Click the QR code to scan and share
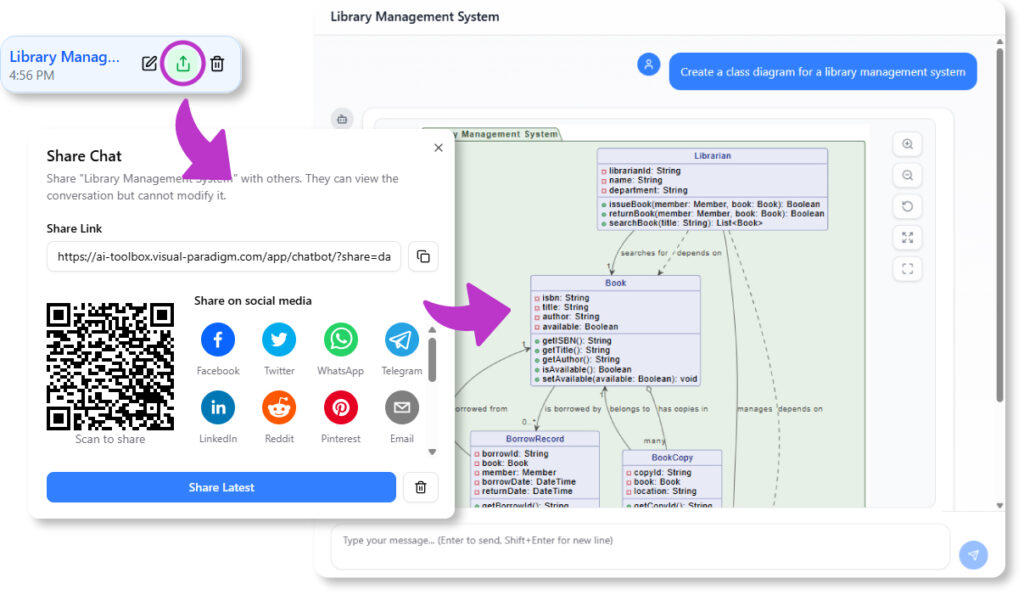The height and width of the screenshot is (595, 1024). coord(110,365)
